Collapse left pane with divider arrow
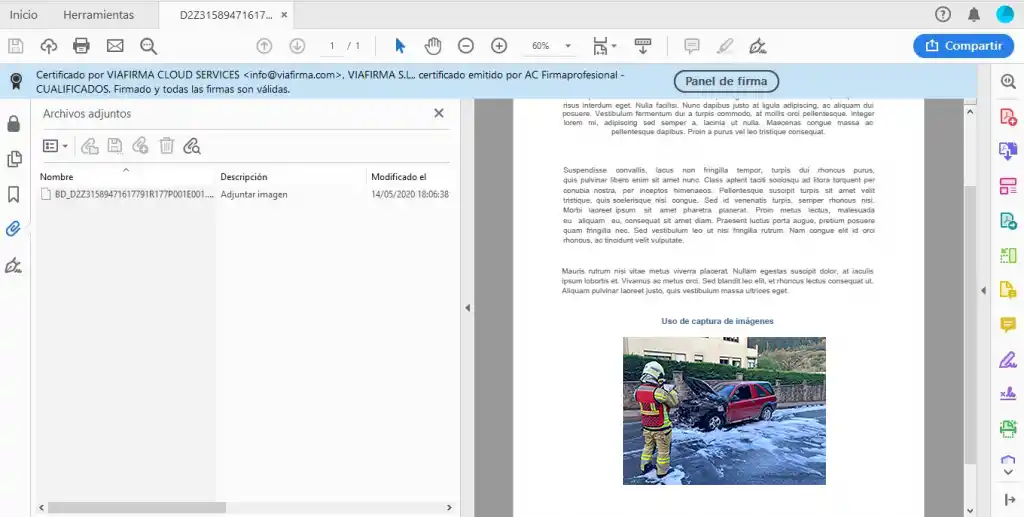This screenshot has width=1024, height=517. click(x=467, y=308)
